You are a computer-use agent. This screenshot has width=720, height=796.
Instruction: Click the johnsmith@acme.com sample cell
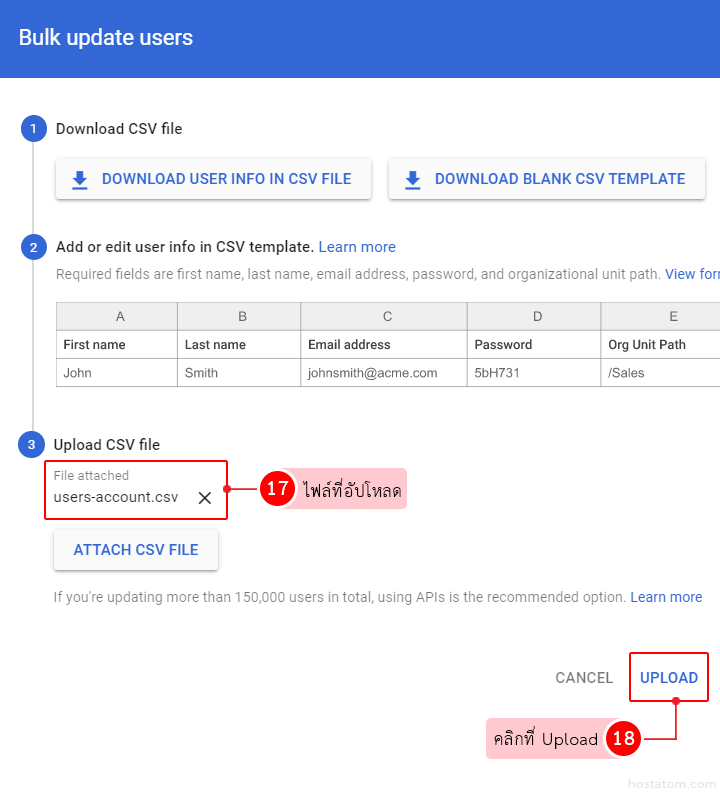pyautogui.click(x=372, y=373)
